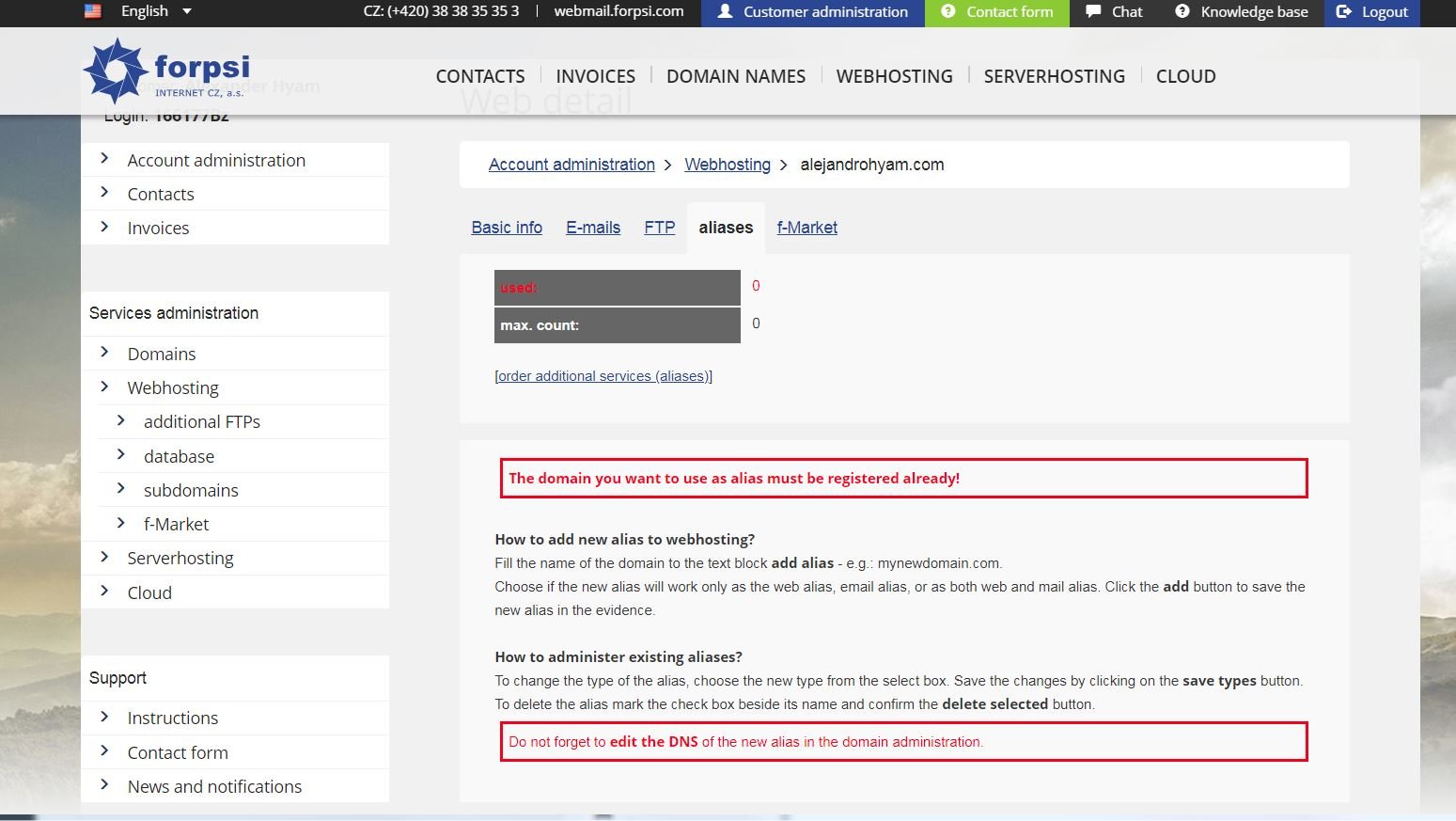Open Contacts in the sidebar
This screenshot has height=821, width=1456.
pos(161,194)
